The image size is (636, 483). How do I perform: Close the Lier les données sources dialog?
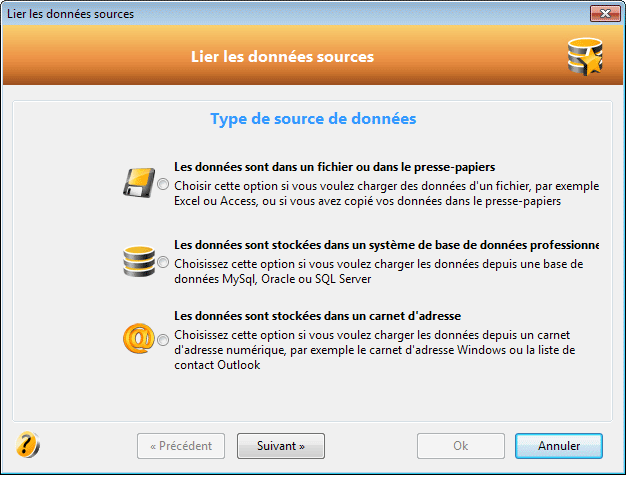(605, 14)
